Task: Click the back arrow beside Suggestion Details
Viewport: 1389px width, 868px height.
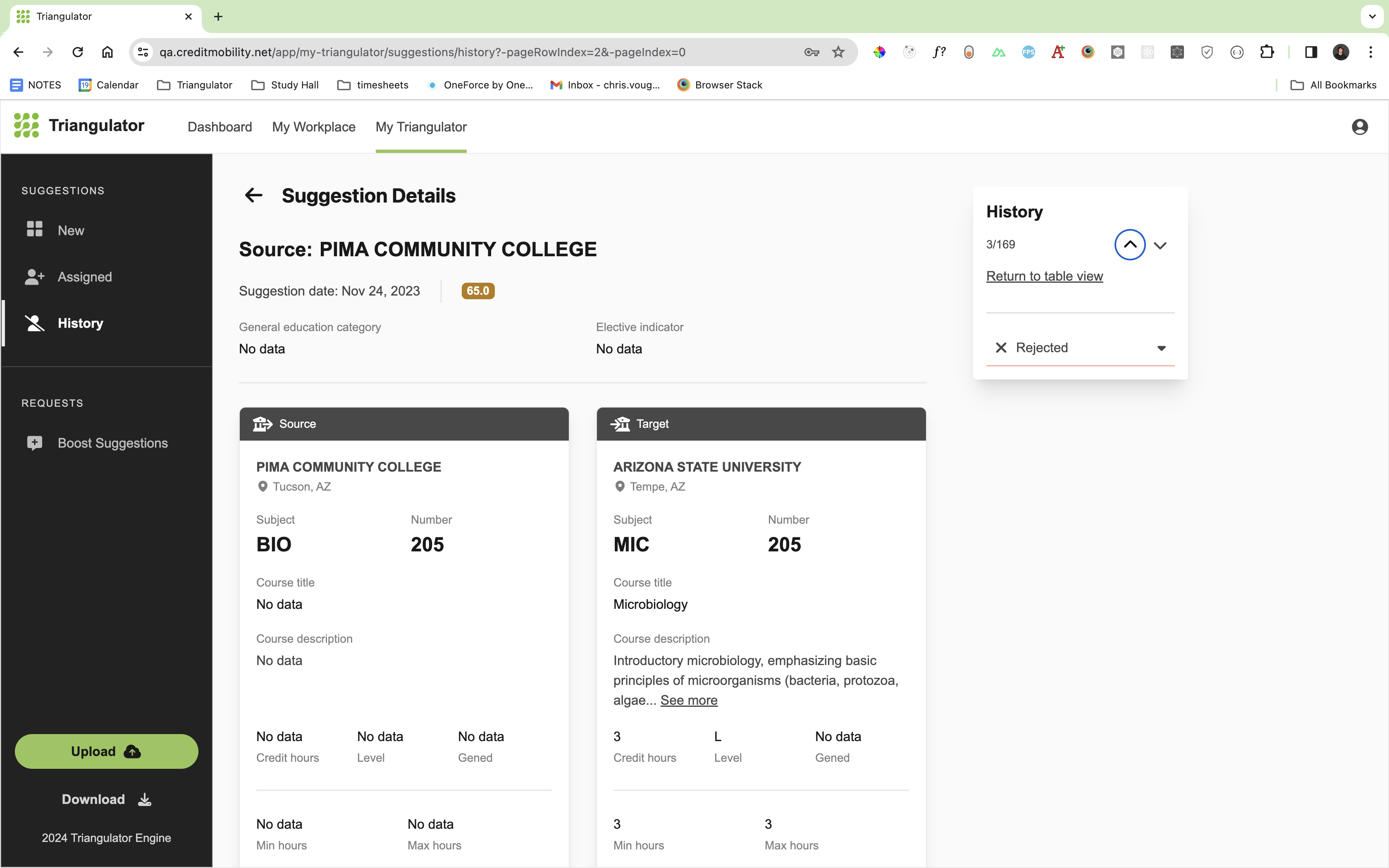Action: pyautogui.click(x=253, y=195)
